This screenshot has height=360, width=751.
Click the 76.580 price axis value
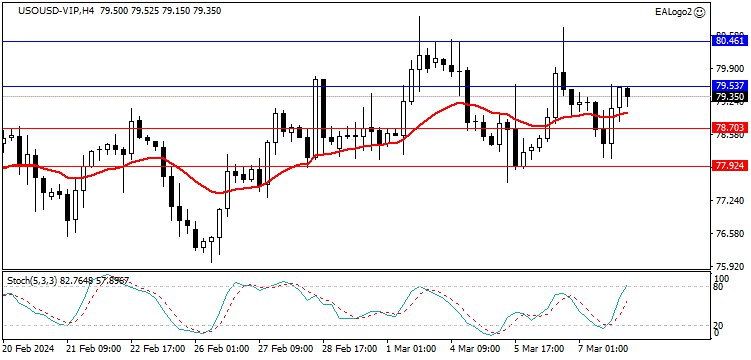point(730,234)
